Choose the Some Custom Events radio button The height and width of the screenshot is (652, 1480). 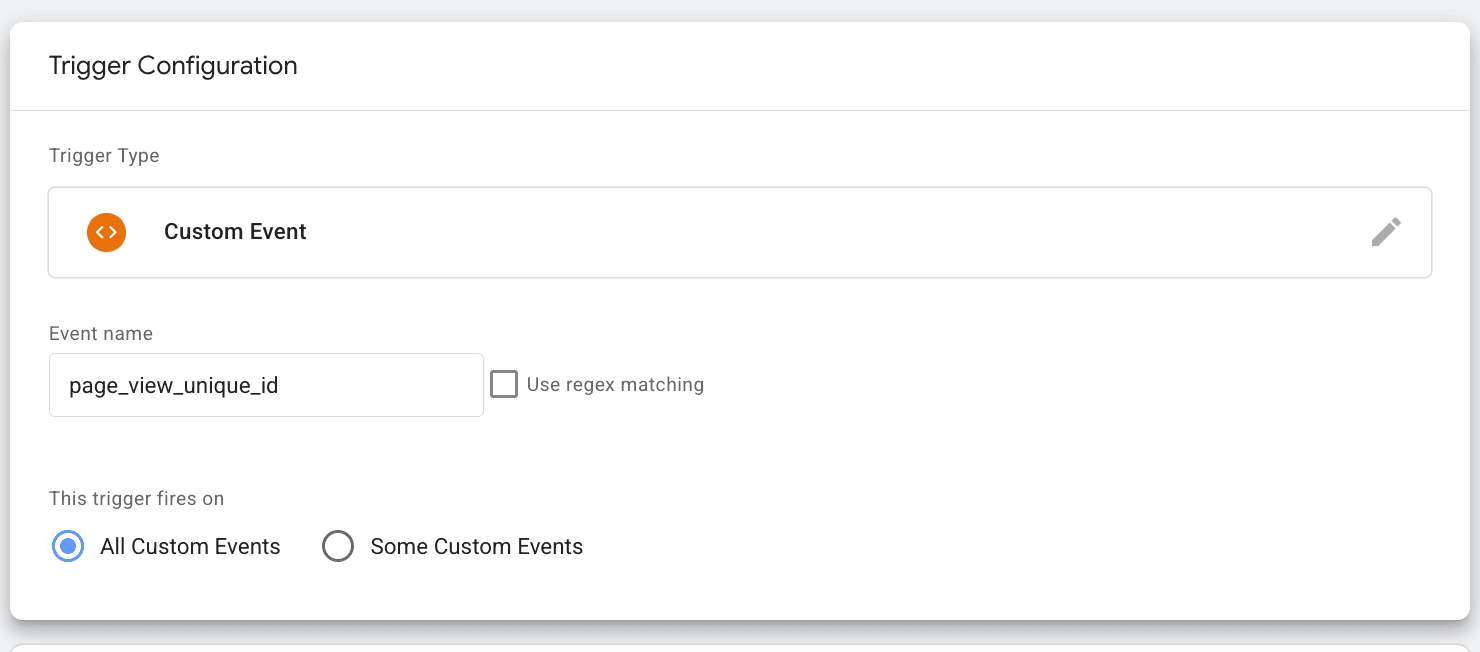click(x=338, y=547)
